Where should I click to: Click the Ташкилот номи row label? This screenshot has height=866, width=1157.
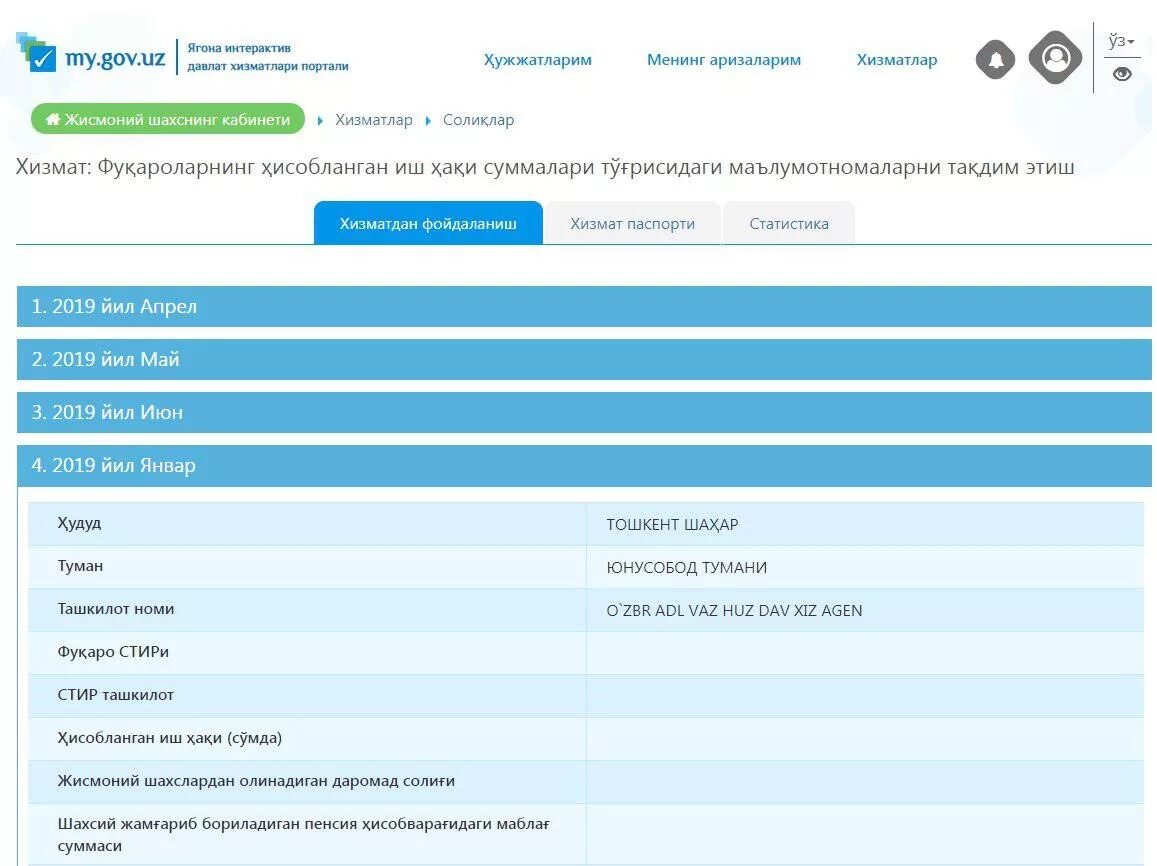tap(116, 609)
